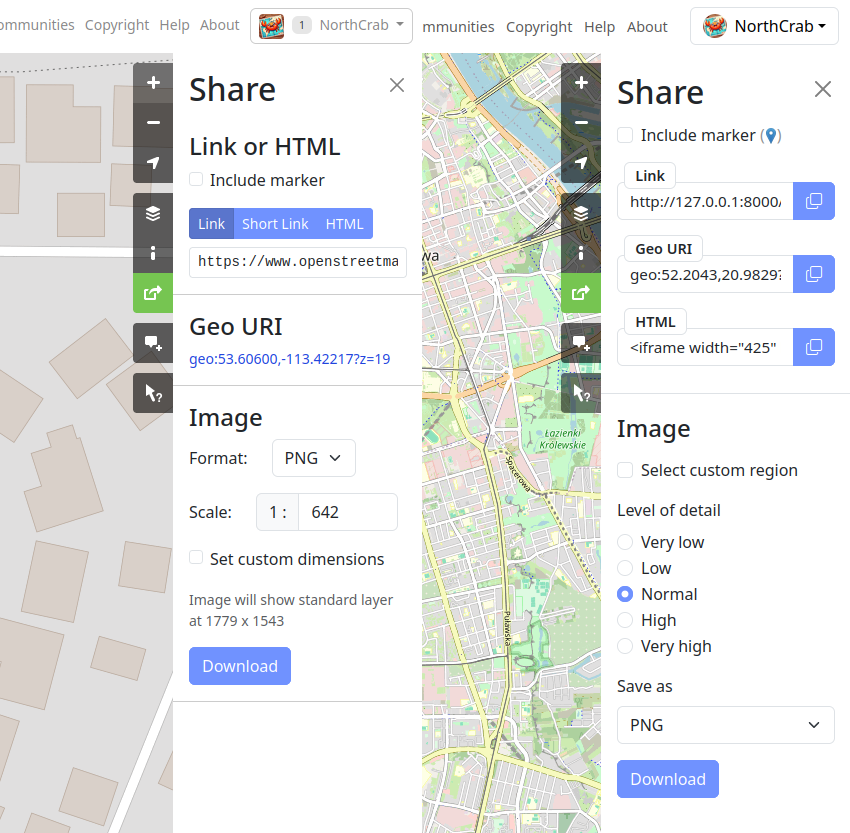Copy the Geo URI to clipboard
The width and height of the screenshot is (850, 833).
(x=814, y=274)
